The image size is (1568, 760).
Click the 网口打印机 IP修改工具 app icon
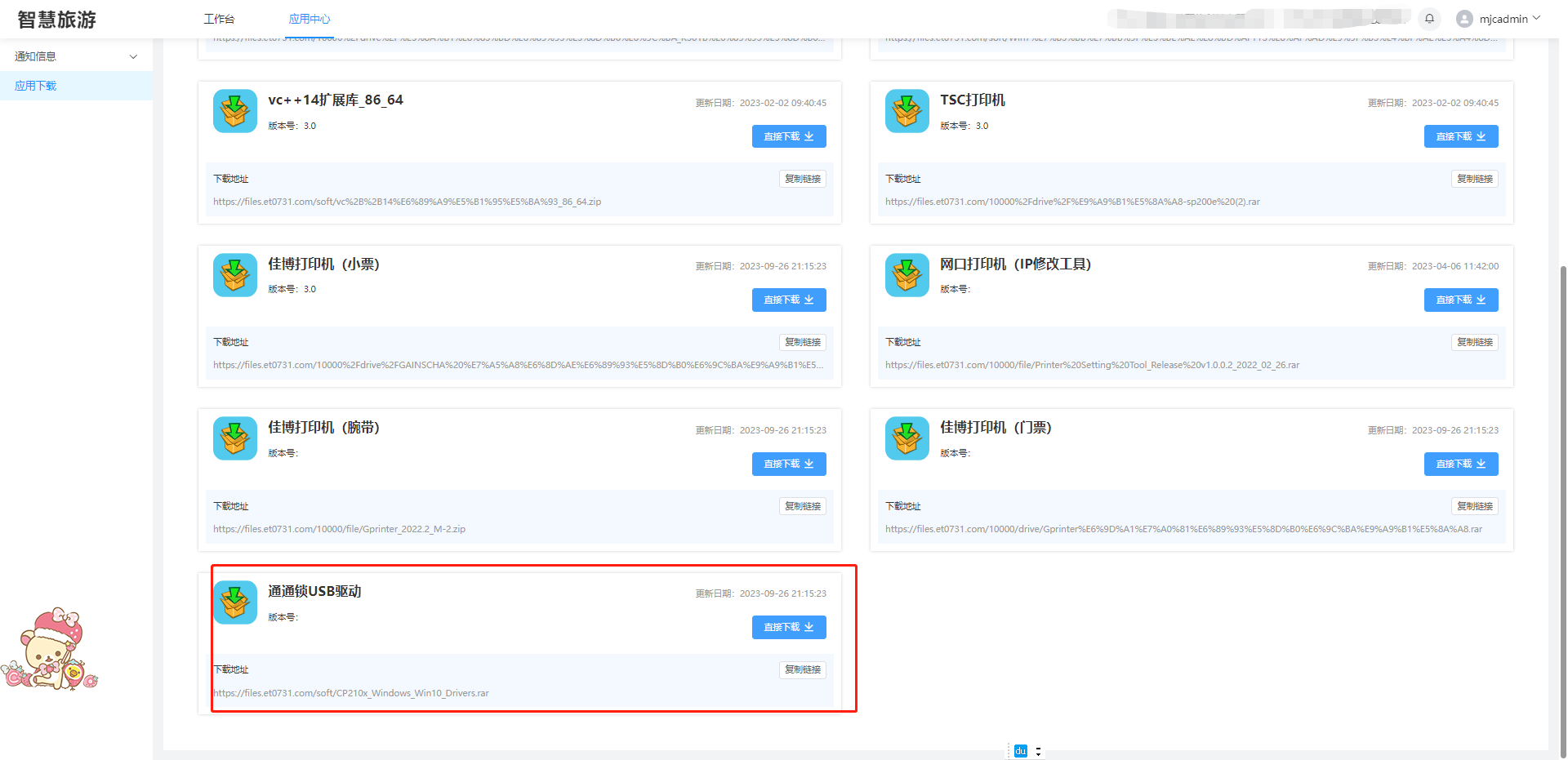click(906, 275)
